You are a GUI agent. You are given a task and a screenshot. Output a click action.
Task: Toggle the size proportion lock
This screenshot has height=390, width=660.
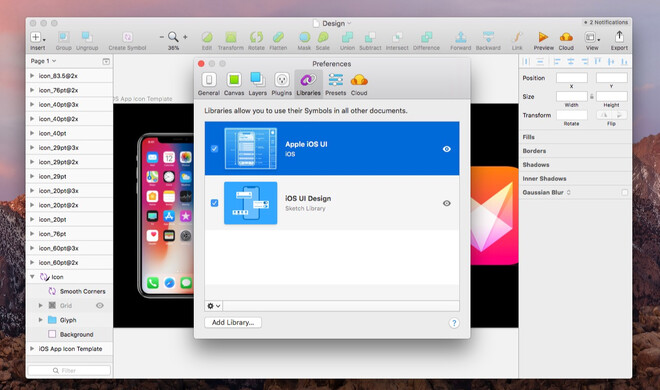point(591,96)
